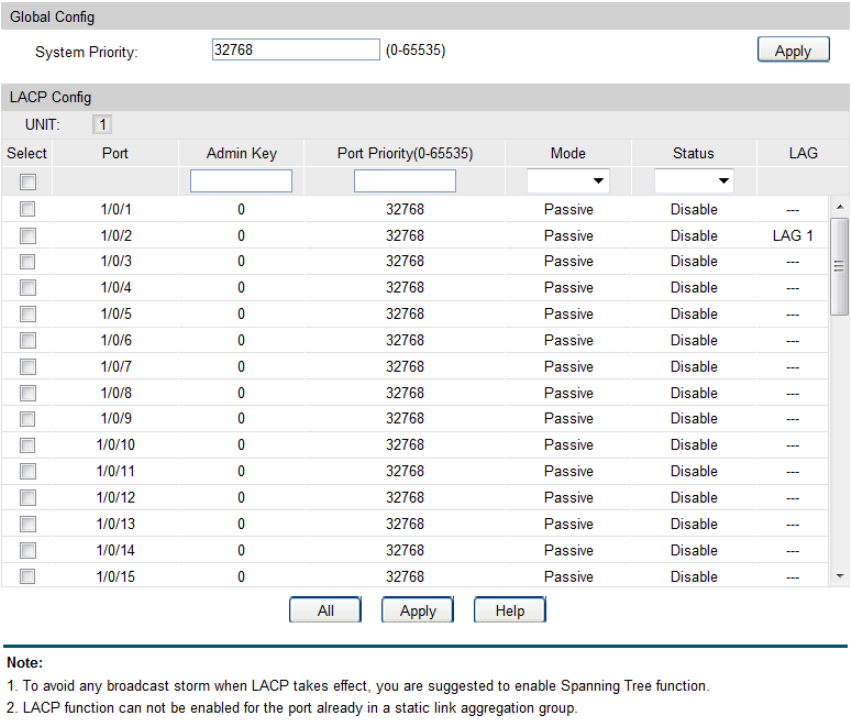
Task: Check the box for port 1/0/4
Action: click(x=28, y=288)
